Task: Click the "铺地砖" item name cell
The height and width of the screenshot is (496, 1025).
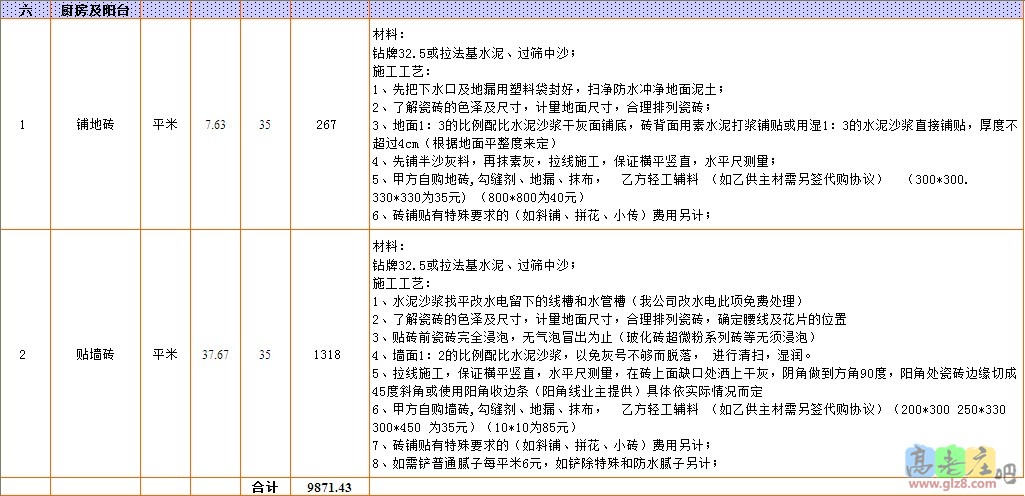Action: (x=95, y=126)
